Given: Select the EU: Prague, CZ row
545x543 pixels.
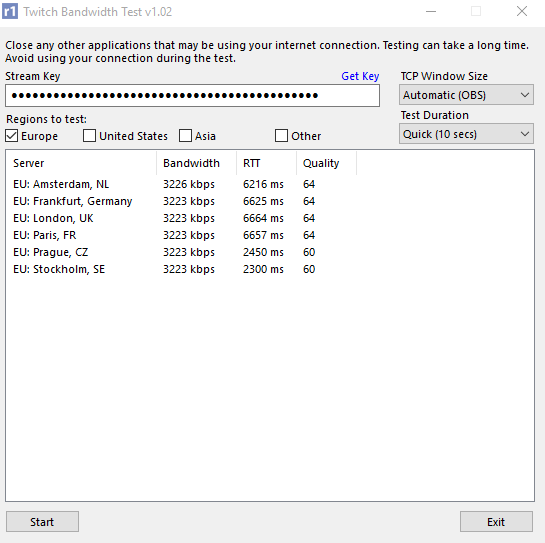Looking at the screenshot, I should tap(181, 252).
